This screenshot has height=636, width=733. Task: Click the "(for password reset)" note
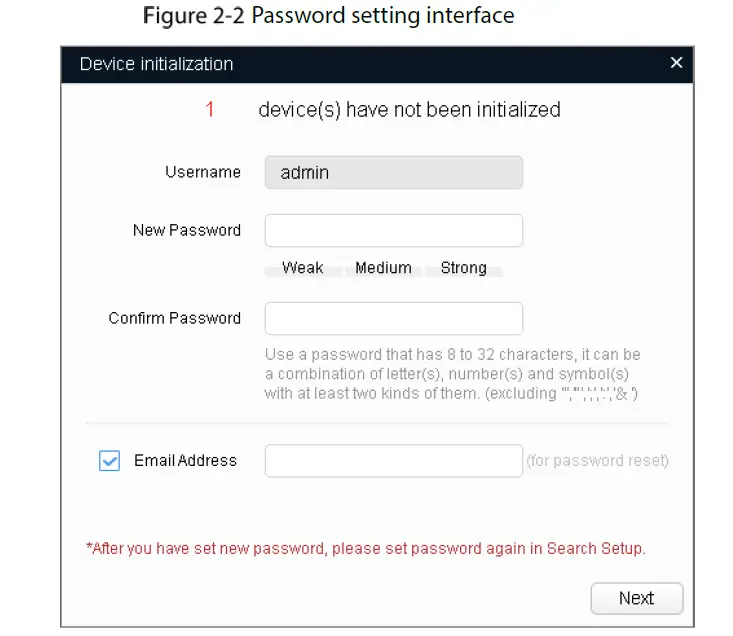(597, 461)
